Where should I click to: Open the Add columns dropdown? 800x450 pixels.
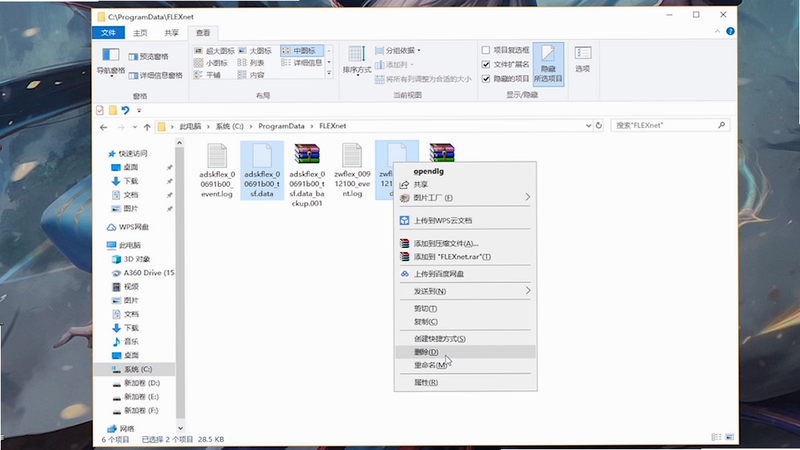[x=394, y=65]
